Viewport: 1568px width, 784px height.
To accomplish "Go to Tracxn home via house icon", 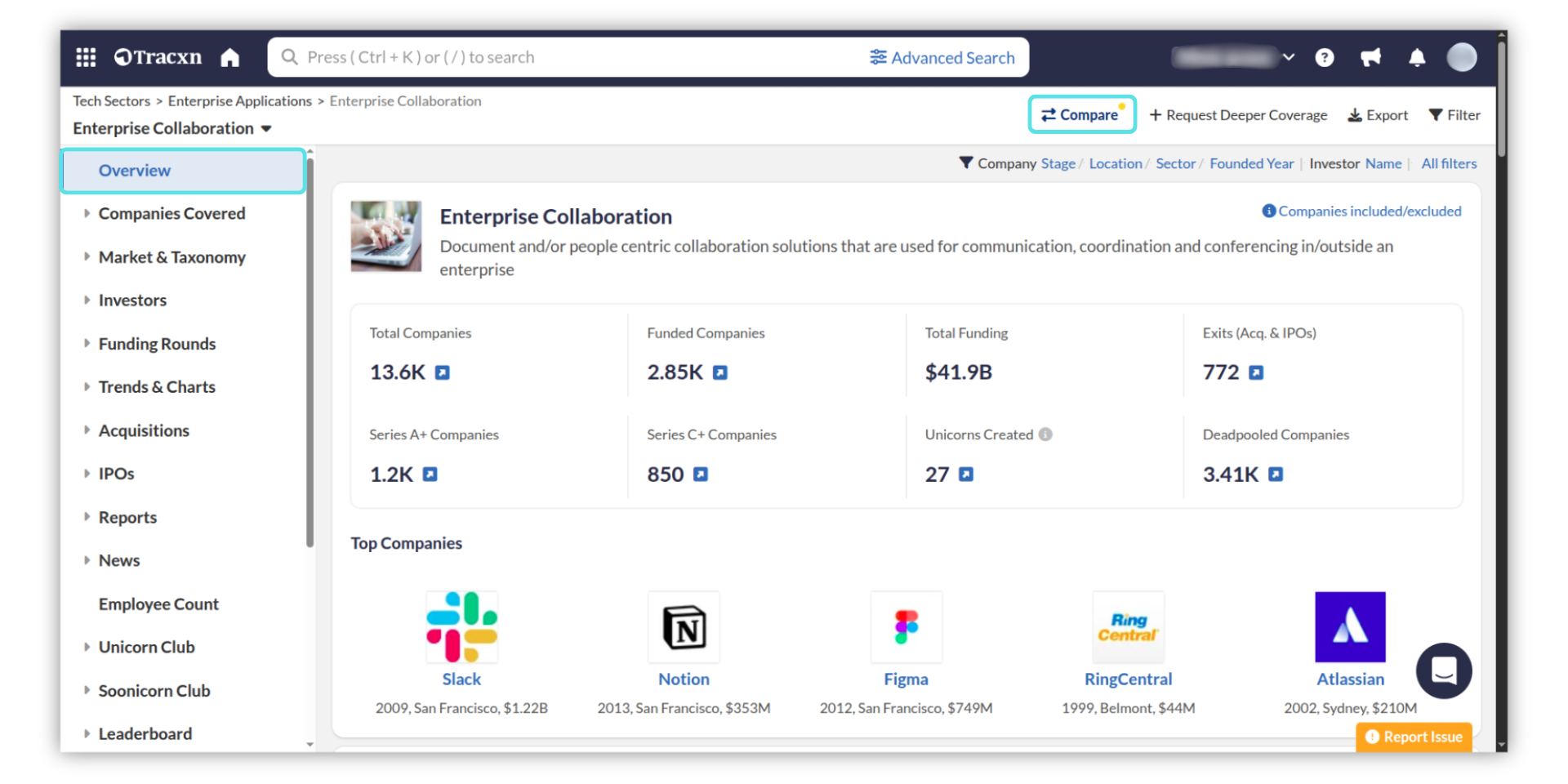I will click(230, 57).
